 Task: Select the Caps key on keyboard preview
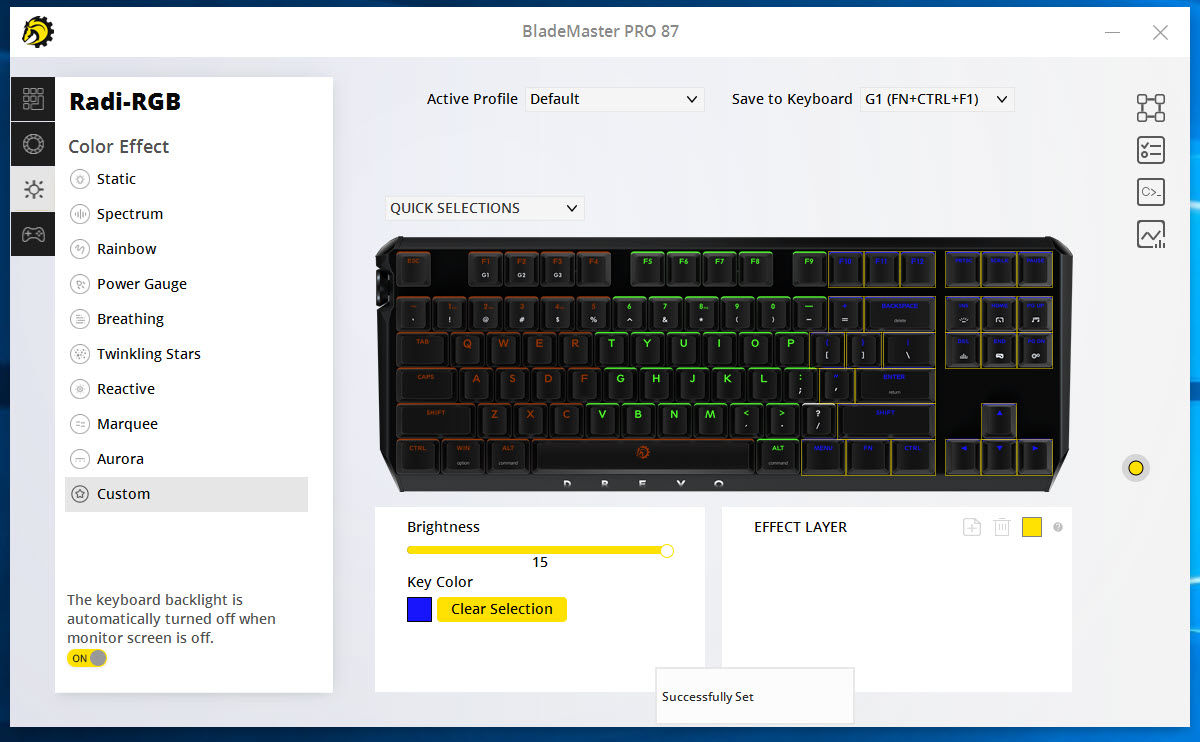tap(427, 385)
